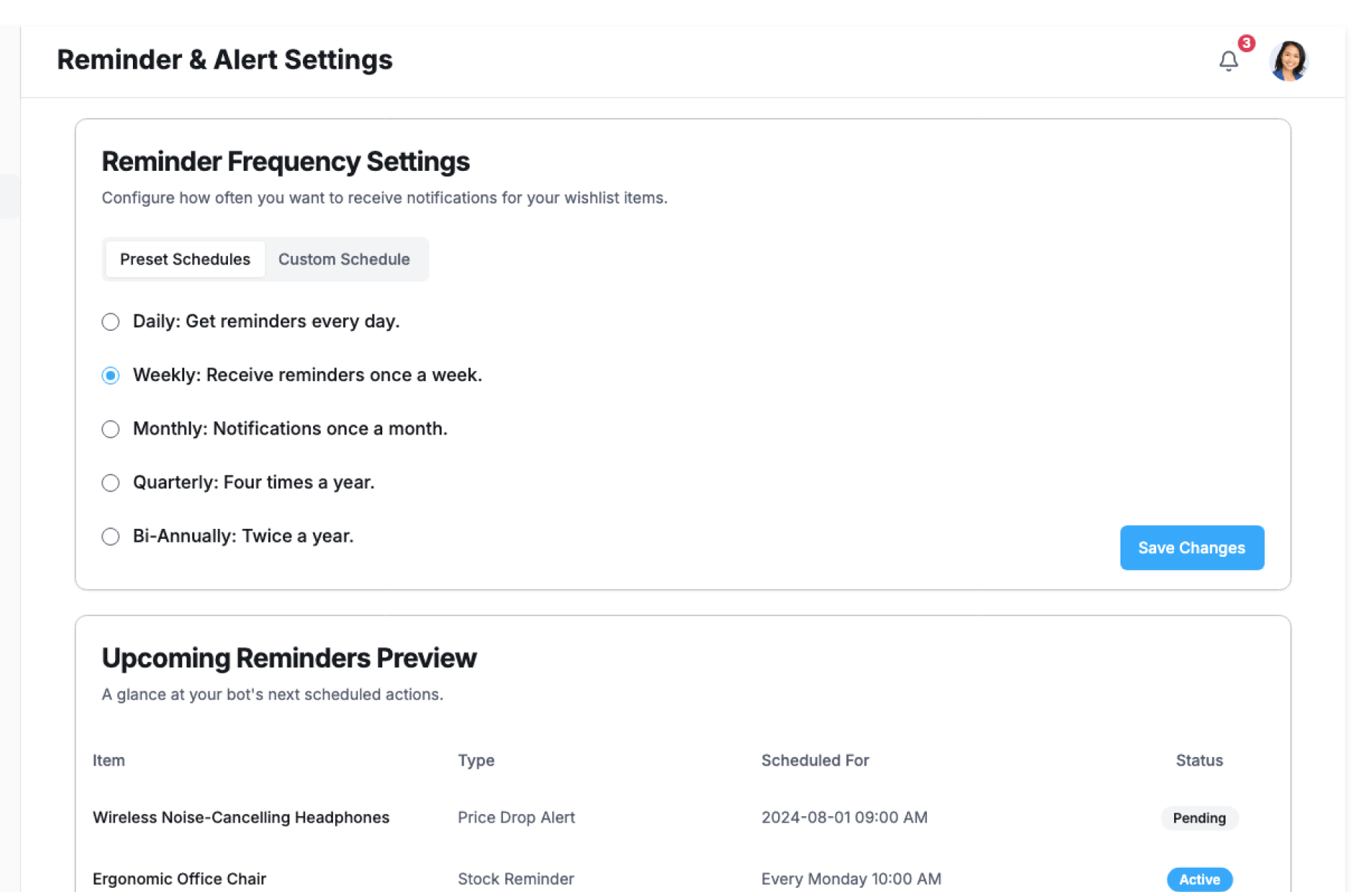Open the notifications bell icon
Image resolution: width=1372 pixels, height=892 pixels.
(x=1228, y=61)
